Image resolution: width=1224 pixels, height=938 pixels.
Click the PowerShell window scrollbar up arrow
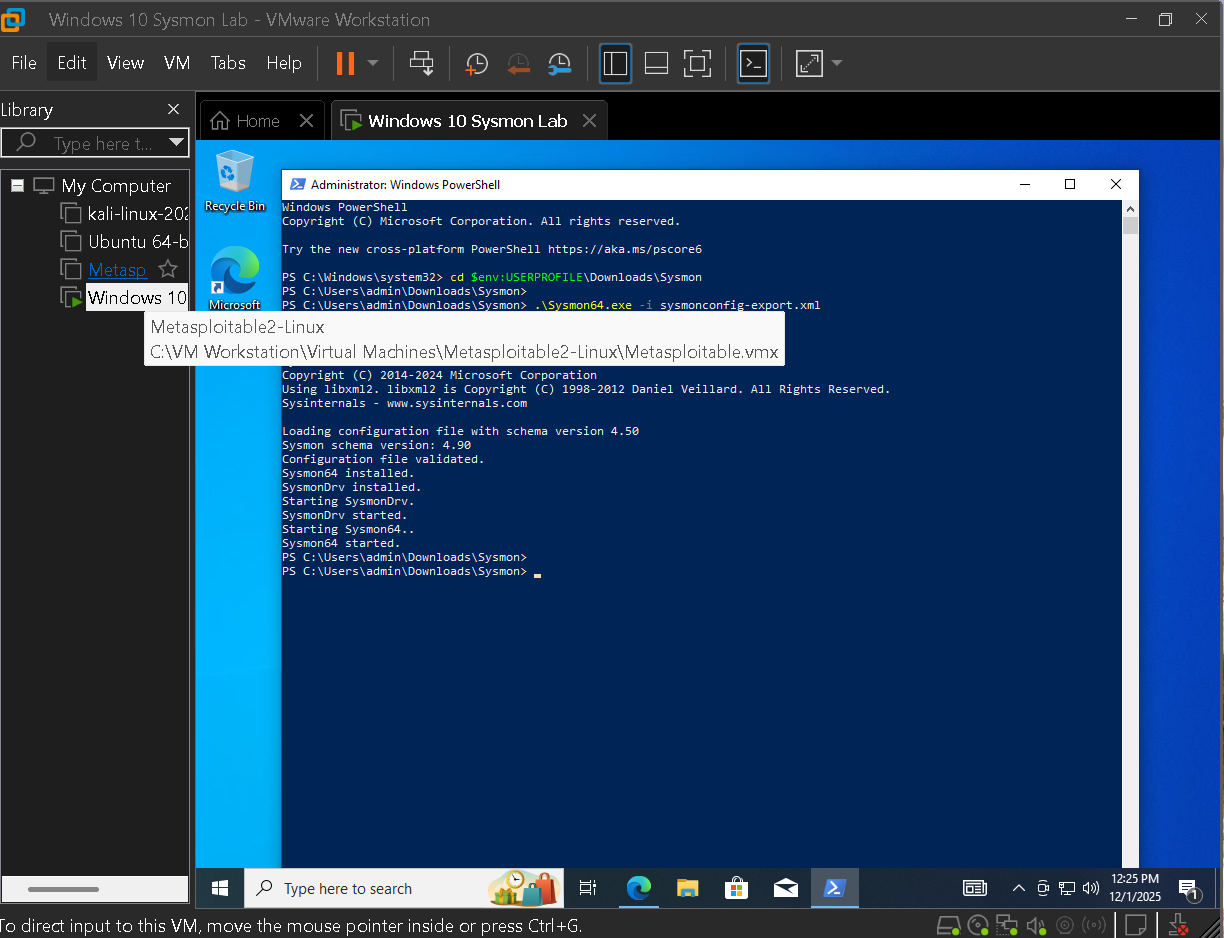(1130, 208)
